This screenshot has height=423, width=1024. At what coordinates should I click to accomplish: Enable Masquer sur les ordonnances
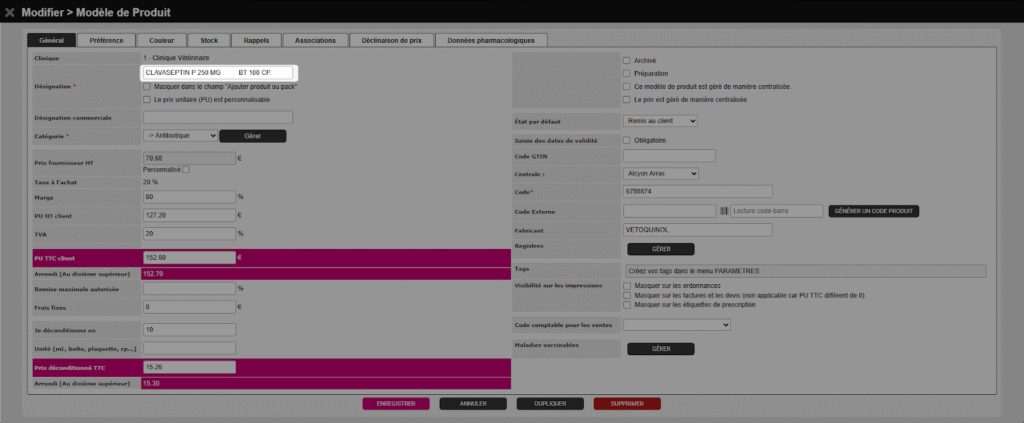(626, 285)
